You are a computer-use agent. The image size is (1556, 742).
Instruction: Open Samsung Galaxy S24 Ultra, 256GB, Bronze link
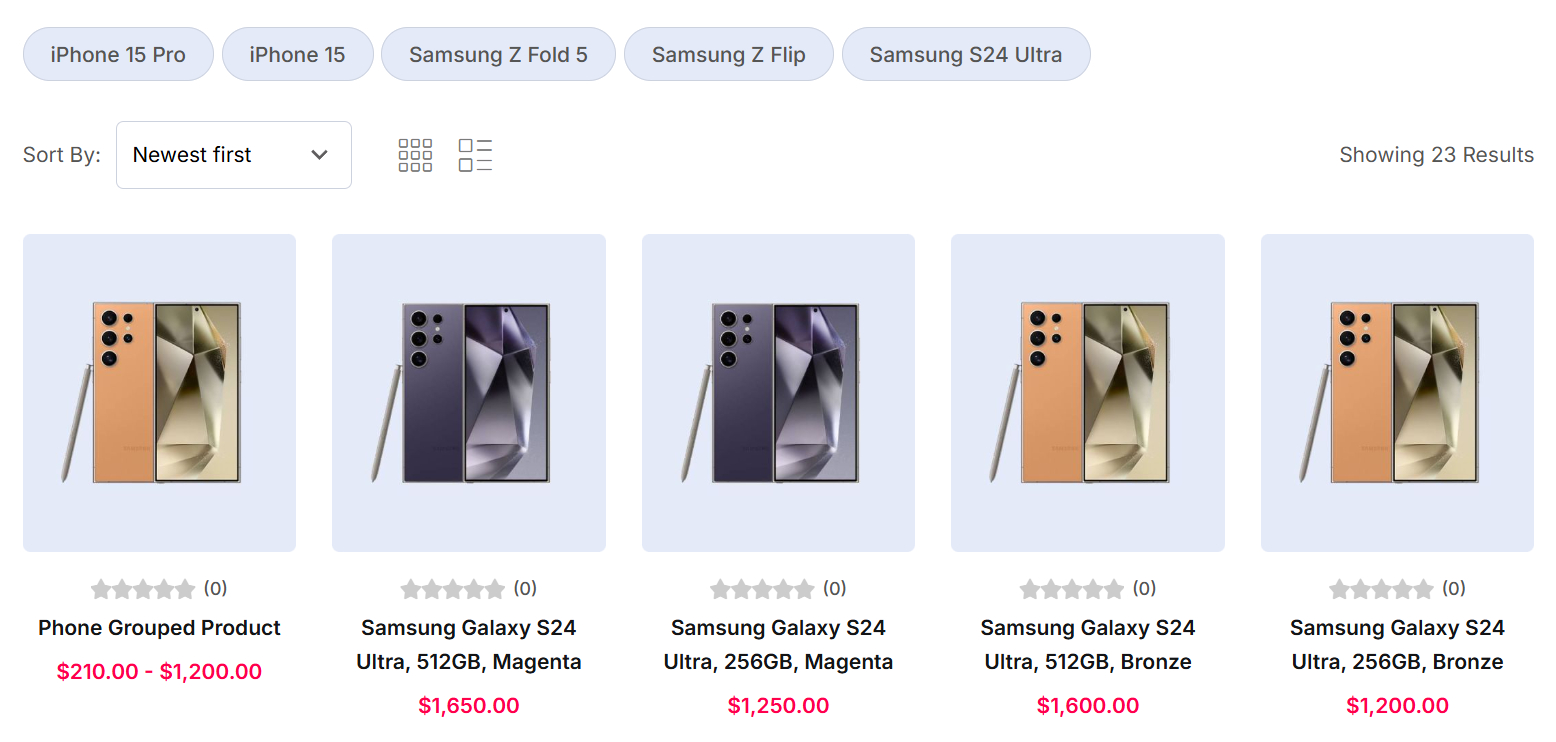coord(1397,645)
